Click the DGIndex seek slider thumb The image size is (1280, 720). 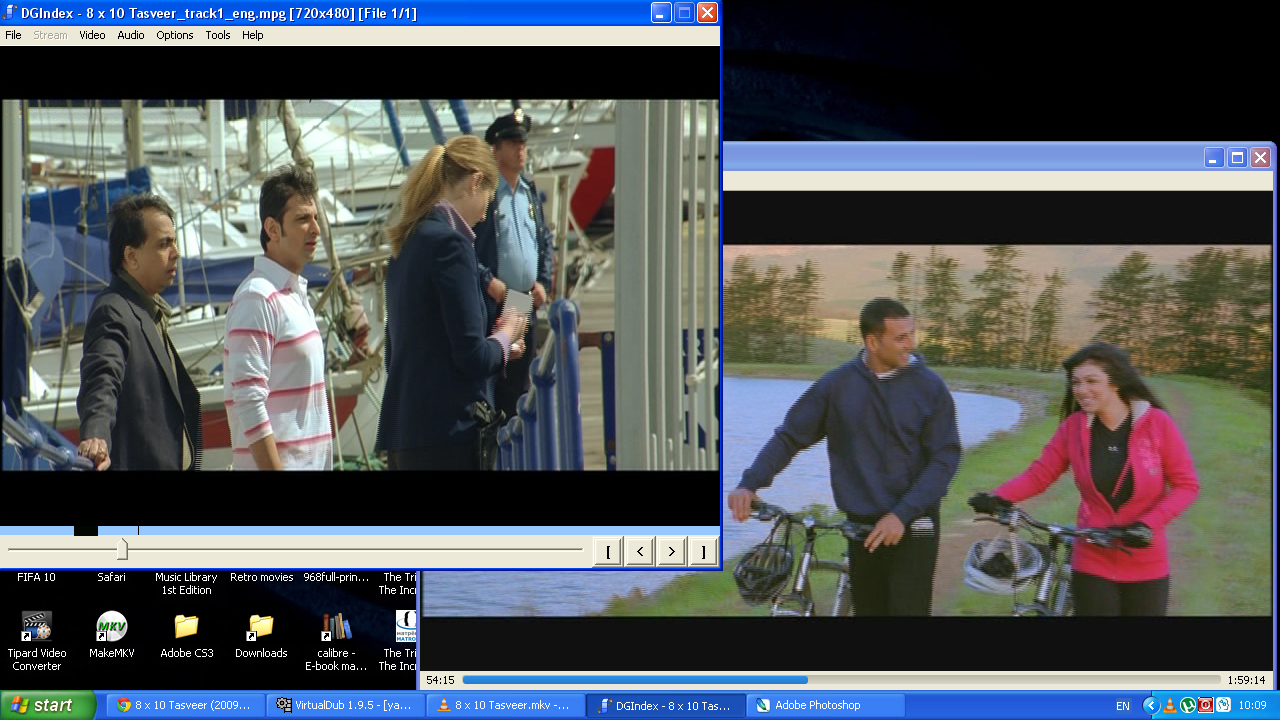[x=122, y=549]
